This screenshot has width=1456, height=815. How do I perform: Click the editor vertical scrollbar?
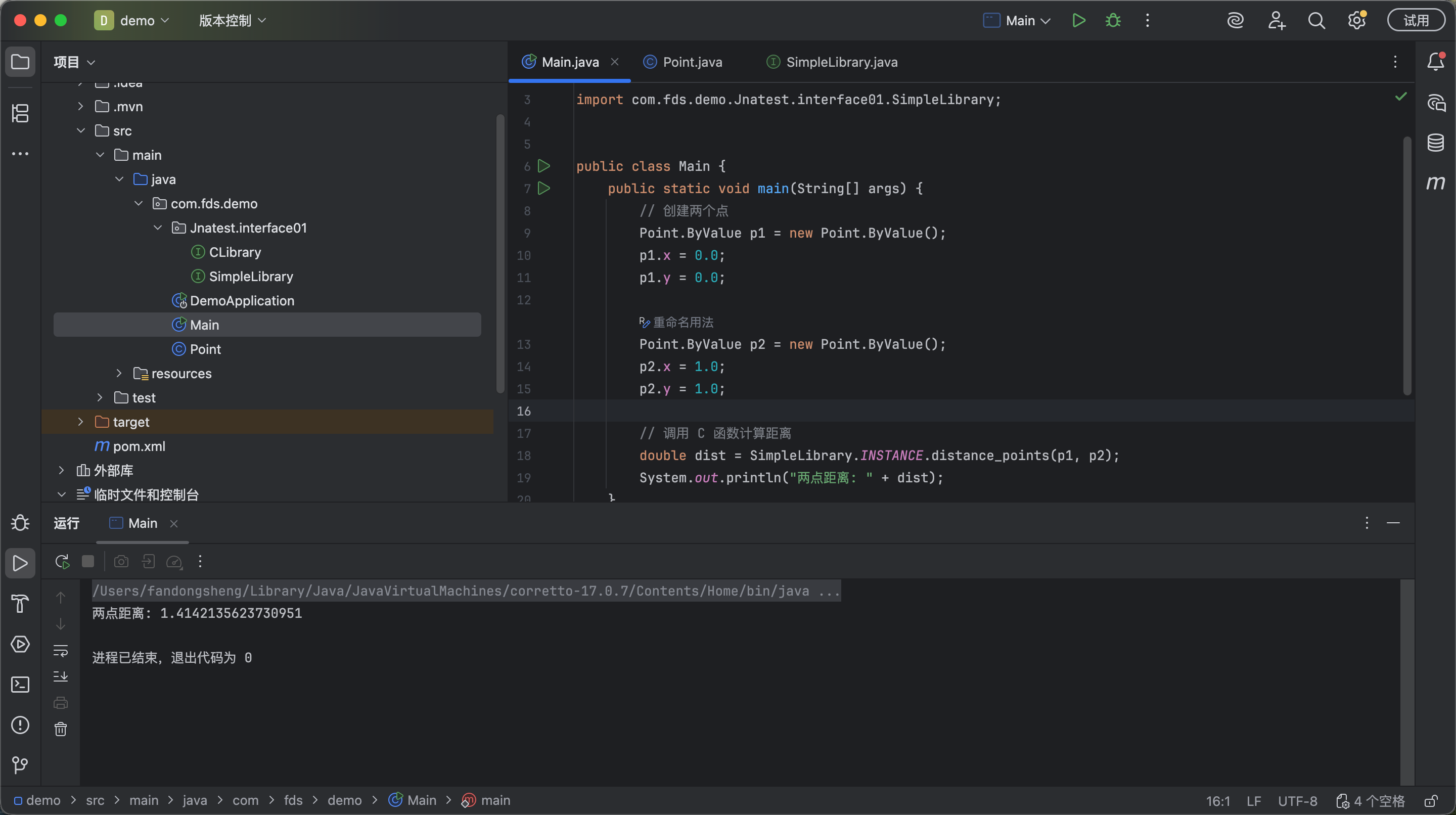[1407, 265]
